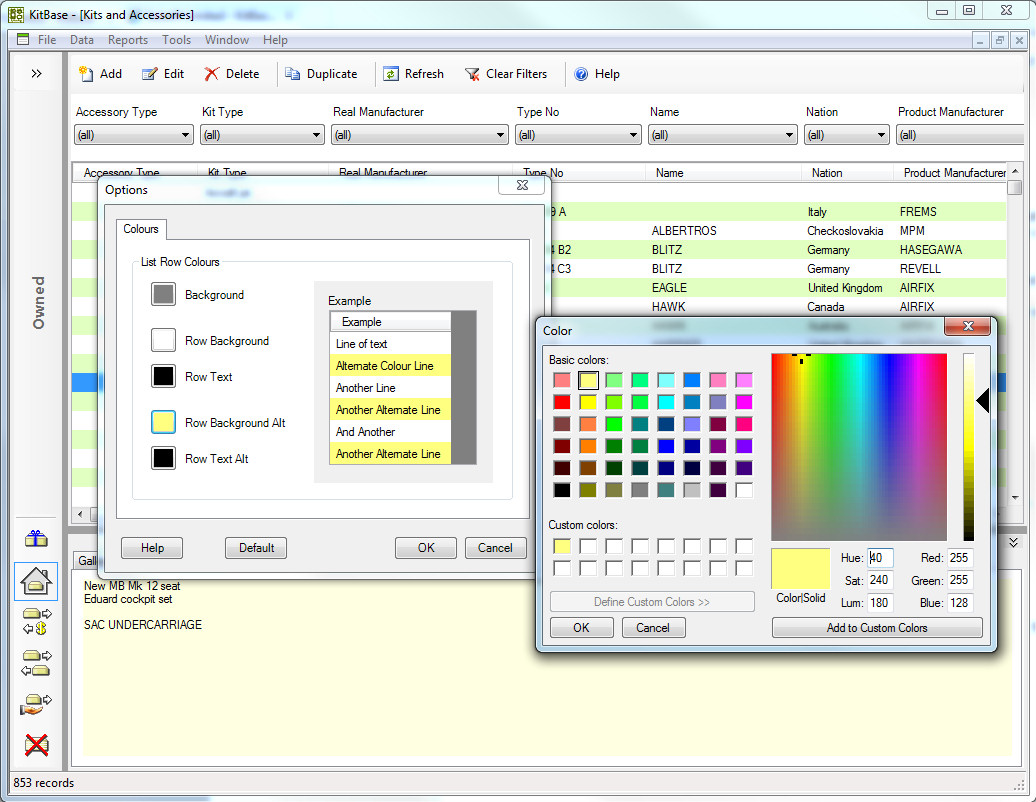Click Default button in Options dialog
The width and height of the screenshot is (1036, 802).
click(256, 548)
